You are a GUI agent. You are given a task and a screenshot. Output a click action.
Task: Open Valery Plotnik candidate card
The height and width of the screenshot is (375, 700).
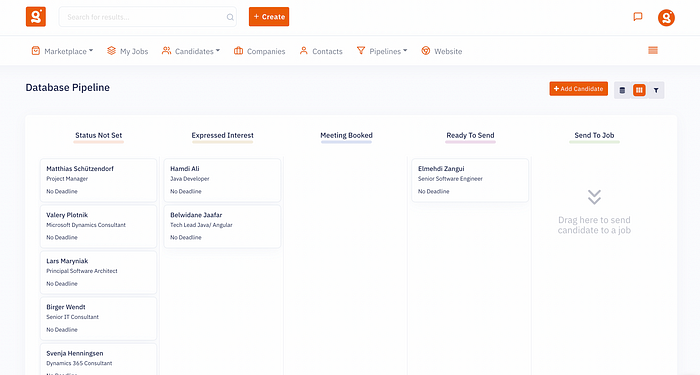[99, 226]
